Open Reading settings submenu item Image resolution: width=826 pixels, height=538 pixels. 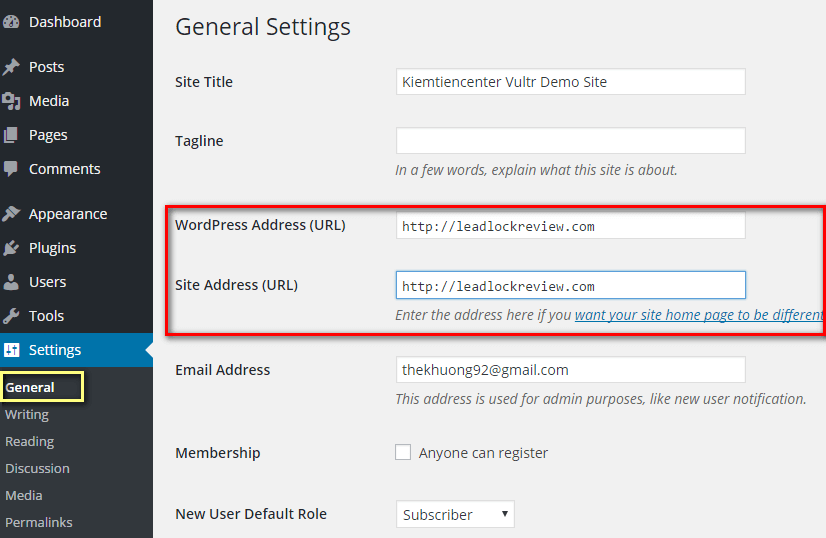tap(30, 442)
